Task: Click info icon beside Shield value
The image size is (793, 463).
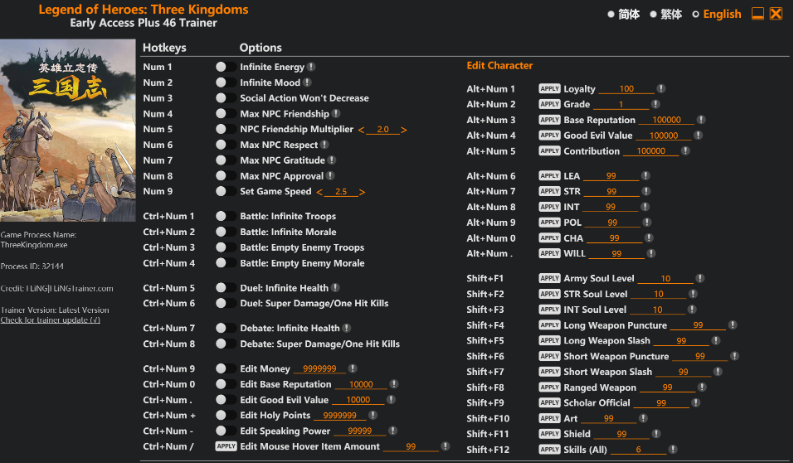Action: pyautogui.click(x=656, y=434)
